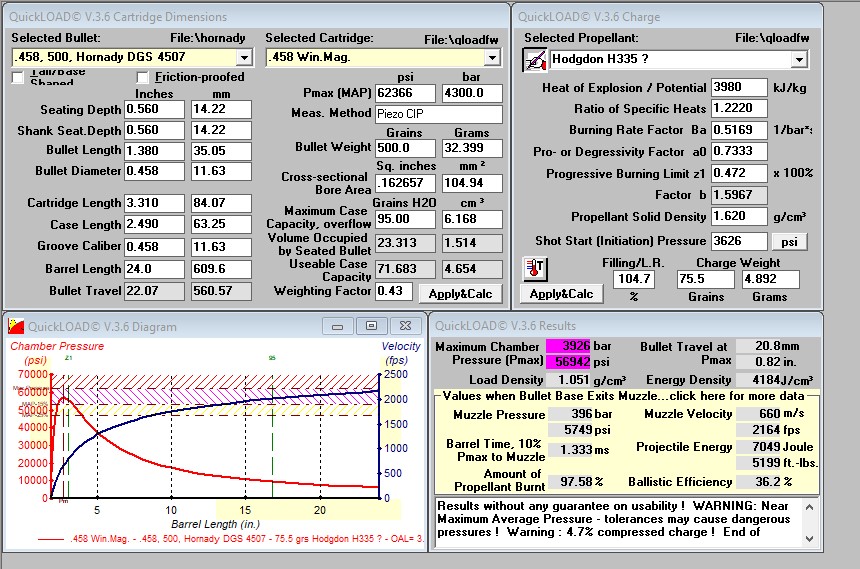860x569 pixels.
Task: Open the Selected Propellant dropdown
Action: [799, 59]
